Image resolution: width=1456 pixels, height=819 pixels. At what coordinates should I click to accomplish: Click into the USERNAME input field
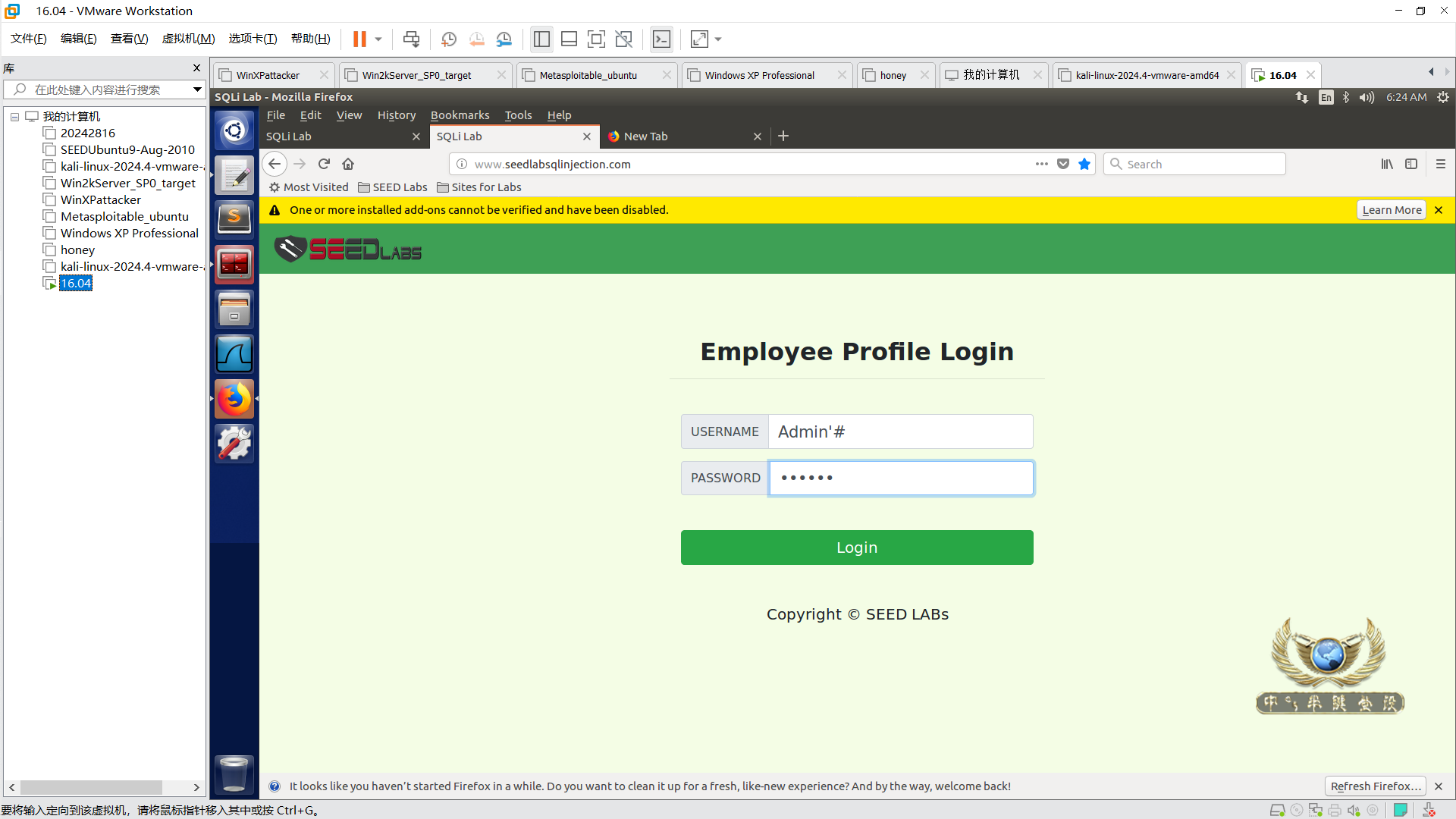(x=900, y=431)
